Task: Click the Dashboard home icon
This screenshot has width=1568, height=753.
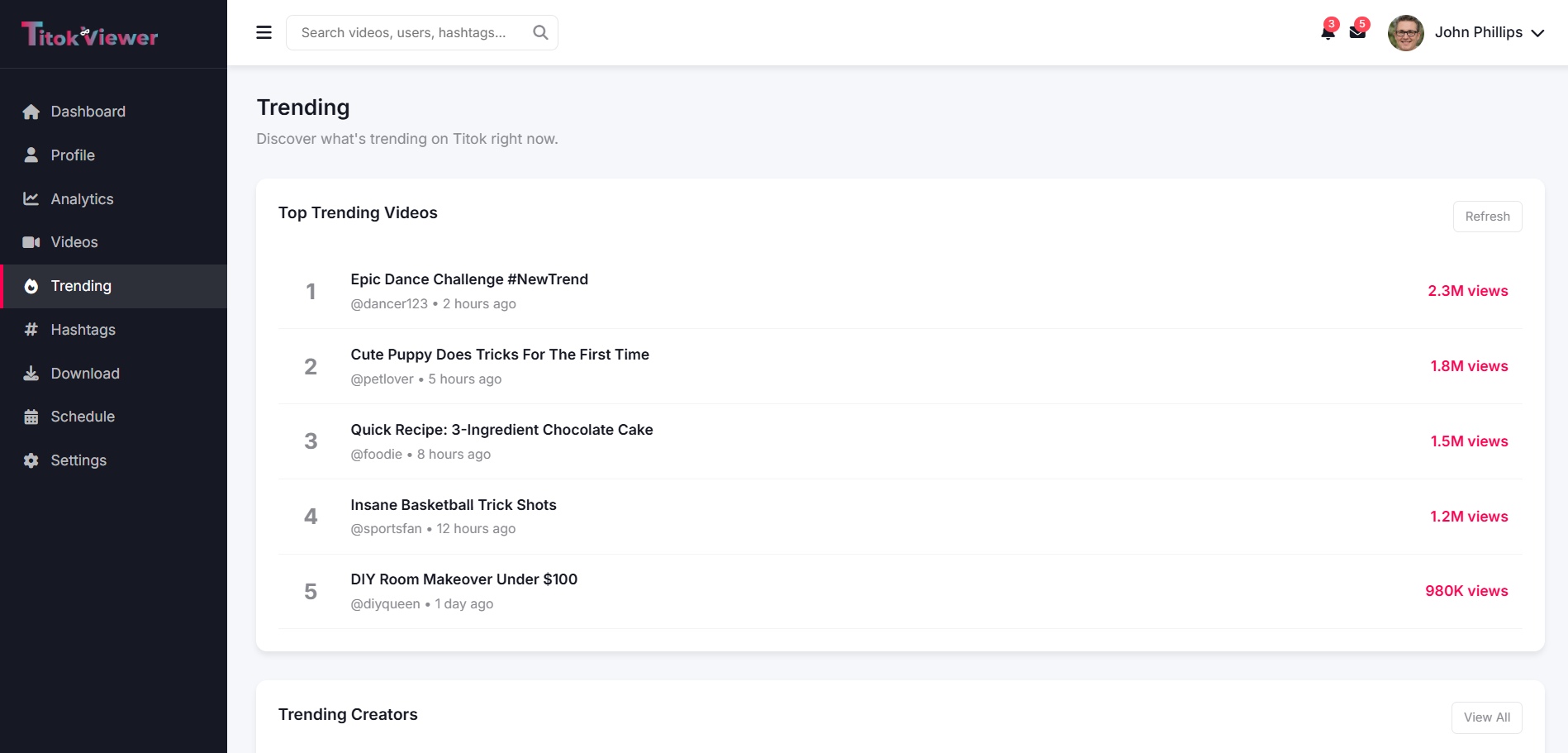Action: pos(31,112)
